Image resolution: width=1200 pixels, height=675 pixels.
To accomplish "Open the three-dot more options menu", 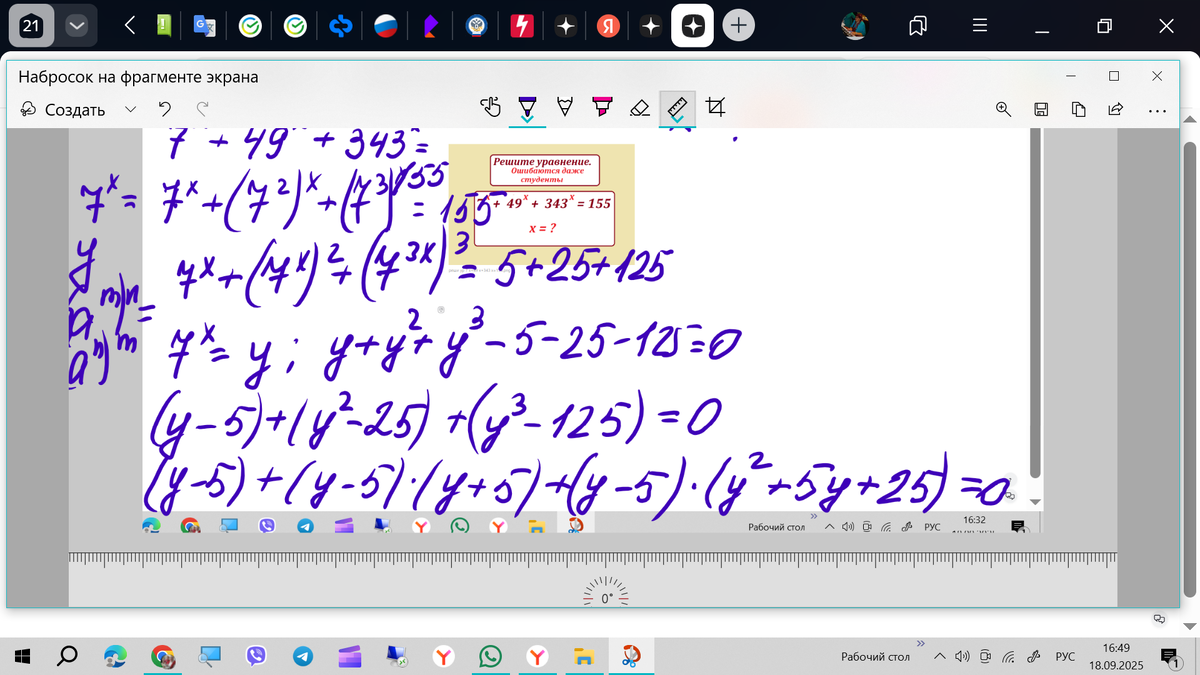I will 1157,110.
